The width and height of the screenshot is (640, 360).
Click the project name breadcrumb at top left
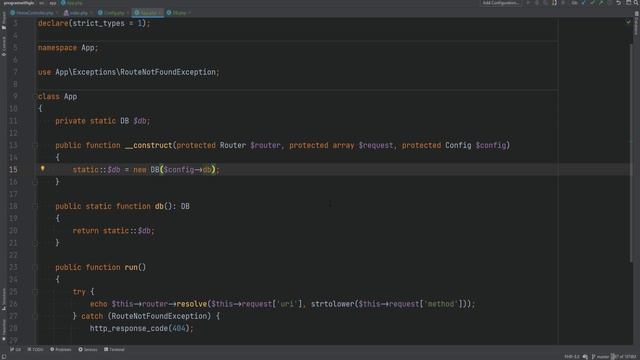click(19, 3)
